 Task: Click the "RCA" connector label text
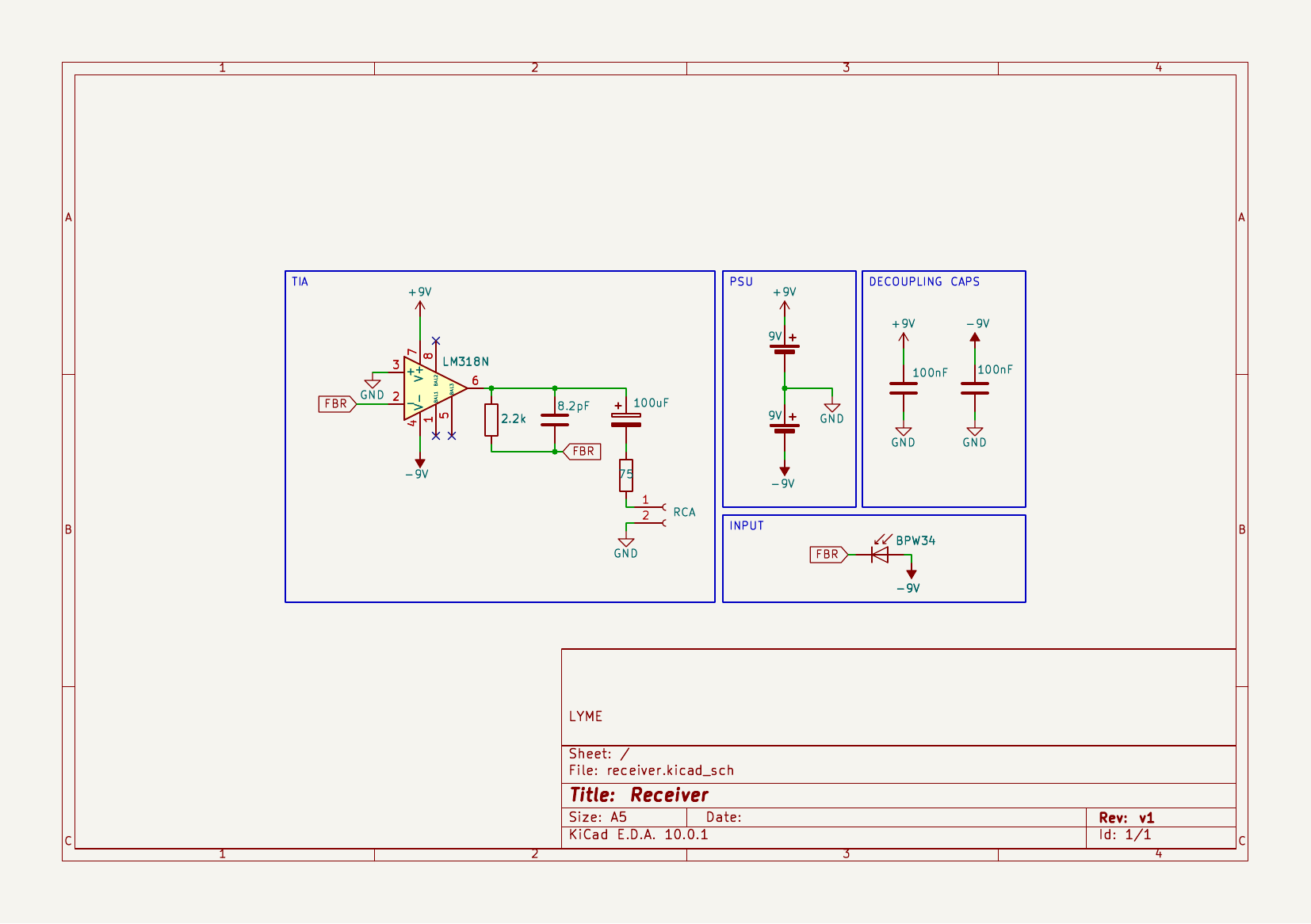[x=684, y=513]
